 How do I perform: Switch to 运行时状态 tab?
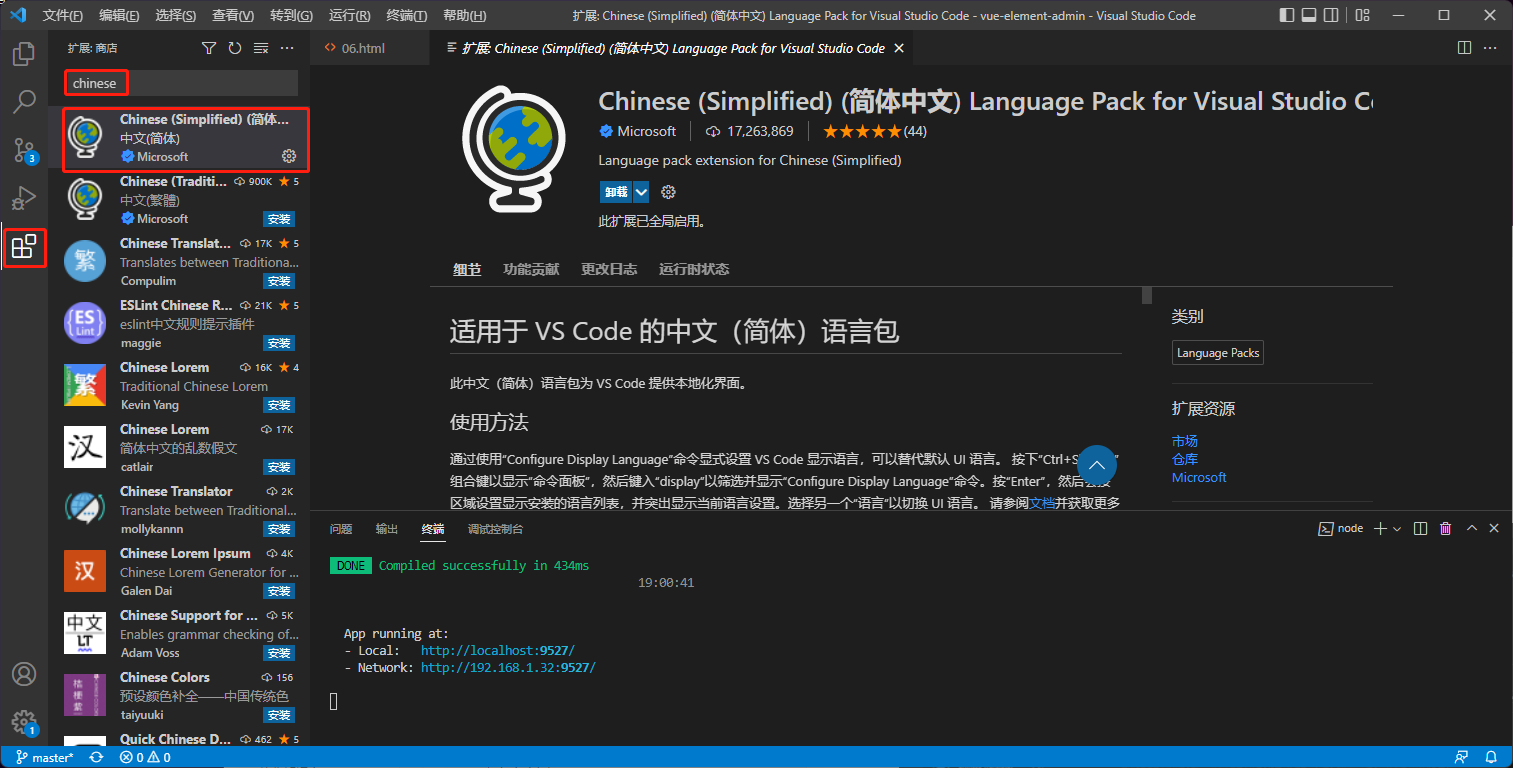pyautogui.click(x=694, y=269)
